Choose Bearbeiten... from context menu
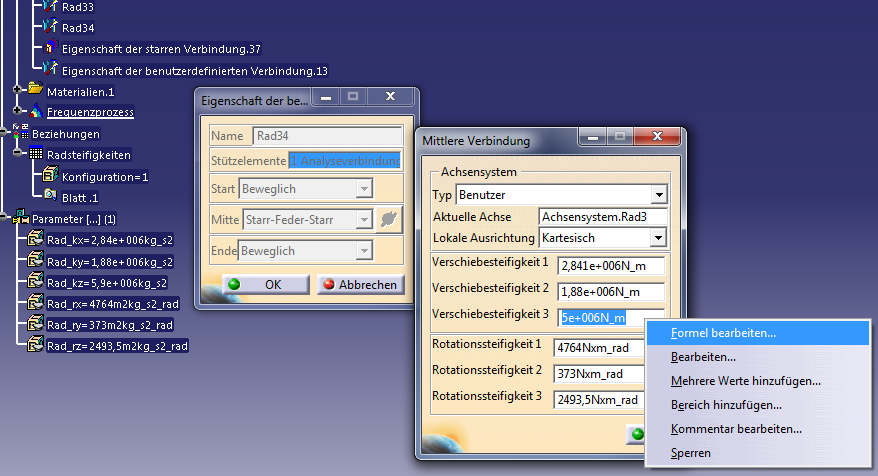This screenshot has width=878, height=476. 758,357
